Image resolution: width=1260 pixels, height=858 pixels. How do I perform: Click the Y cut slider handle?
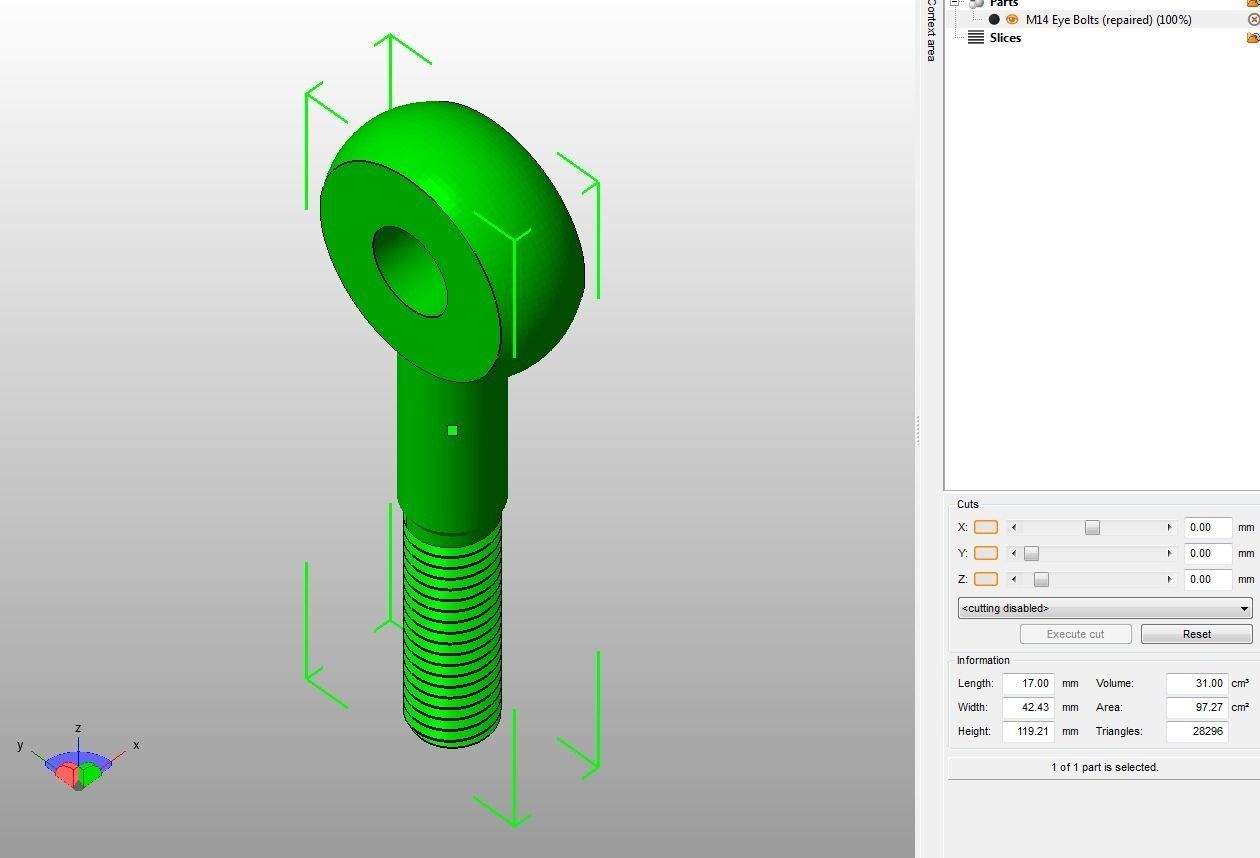pos(1031,553)
